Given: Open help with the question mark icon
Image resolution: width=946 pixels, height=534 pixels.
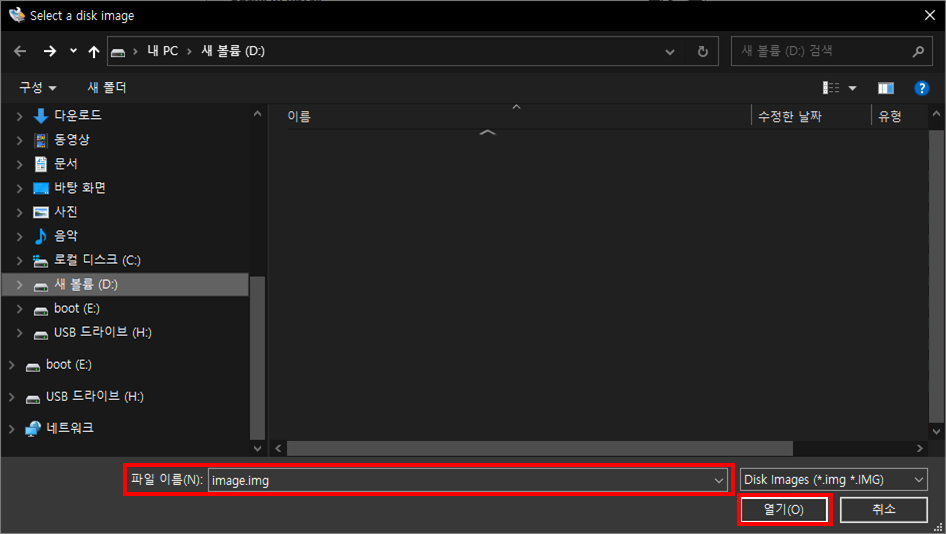Looking at the screenshot, I should coord(921,89).
